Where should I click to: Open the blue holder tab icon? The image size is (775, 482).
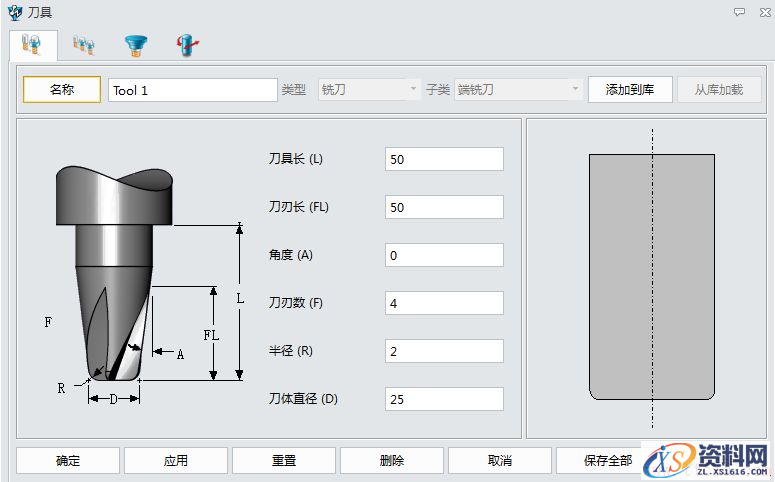(x=136, y=45)
